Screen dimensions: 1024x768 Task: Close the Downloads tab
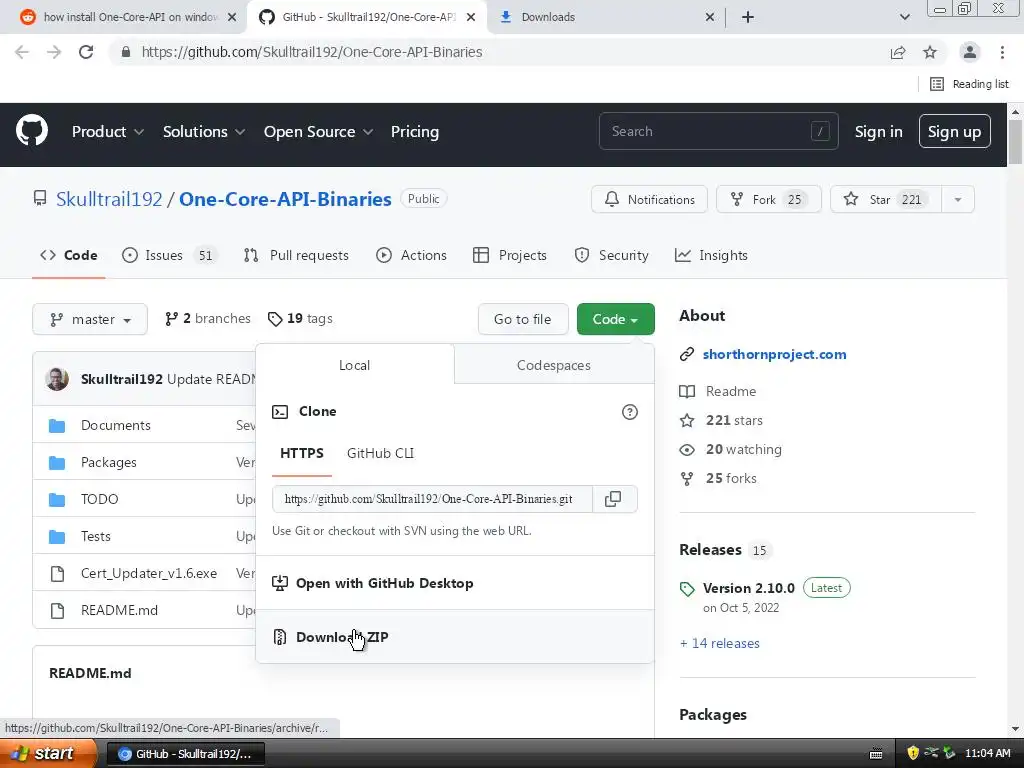710,17
